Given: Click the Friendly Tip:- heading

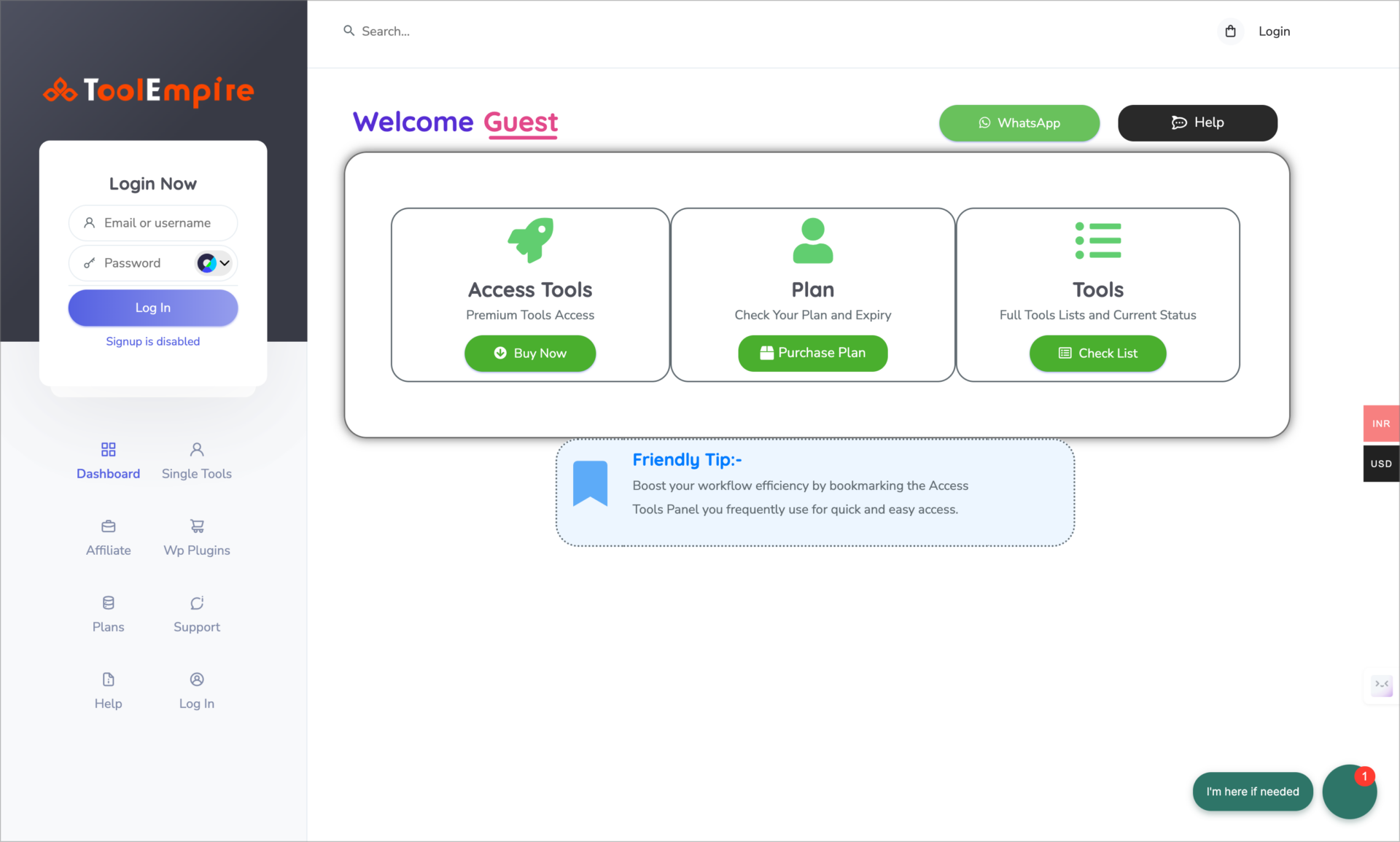Looking at the screenshot, I should click(x=687, y=460).
